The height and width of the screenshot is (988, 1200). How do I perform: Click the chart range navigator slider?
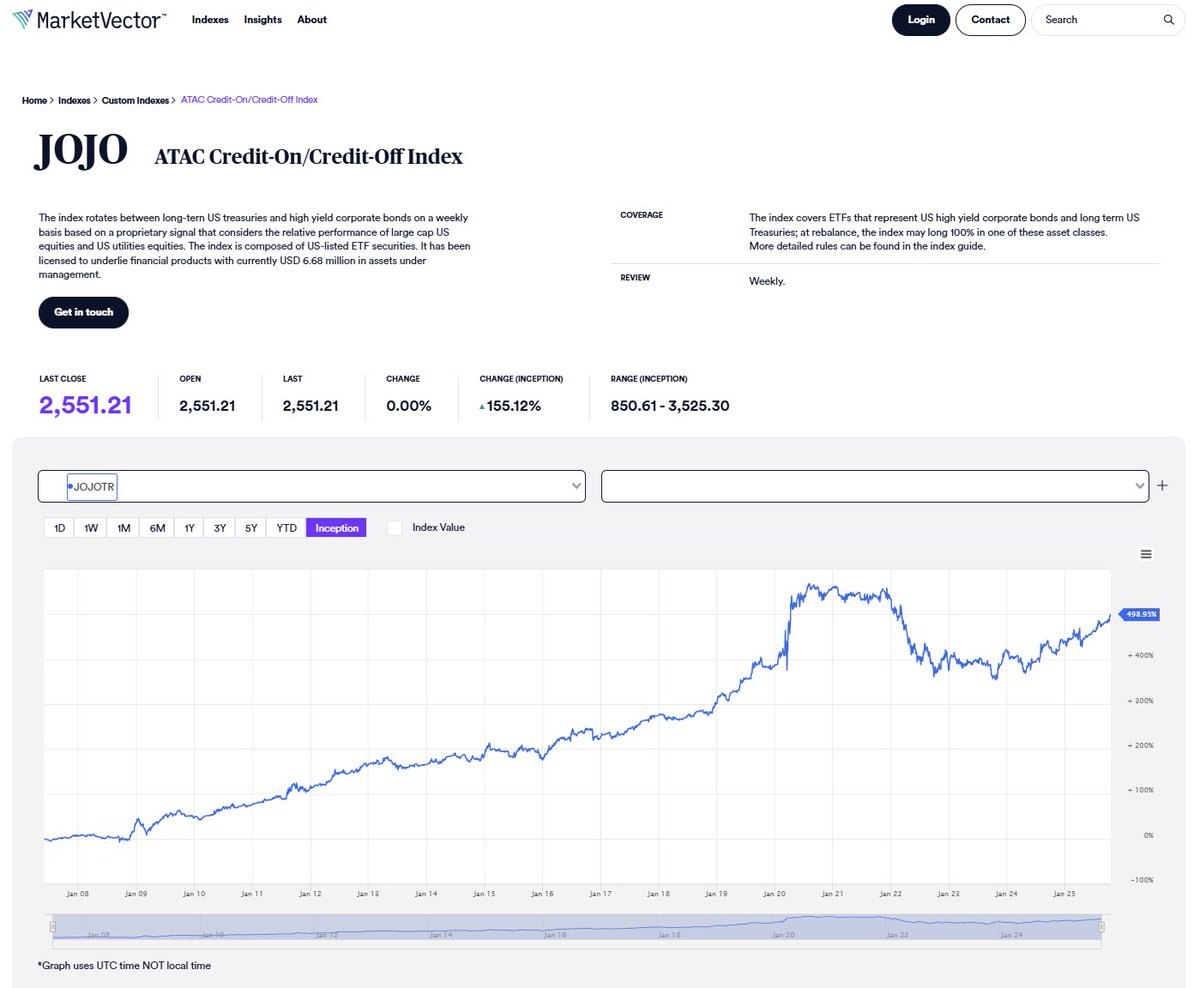tap(576, 928)
